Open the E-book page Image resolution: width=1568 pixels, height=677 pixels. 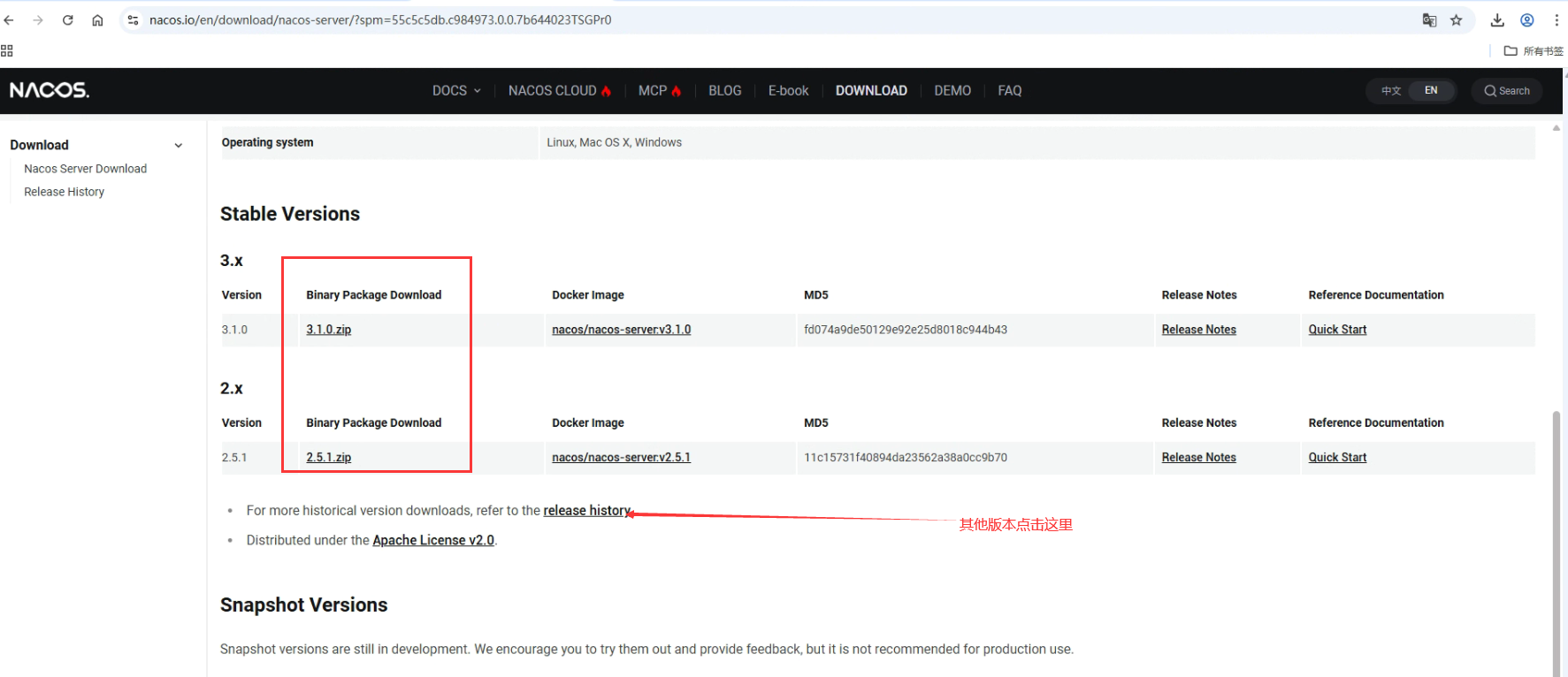coord(788,91)
